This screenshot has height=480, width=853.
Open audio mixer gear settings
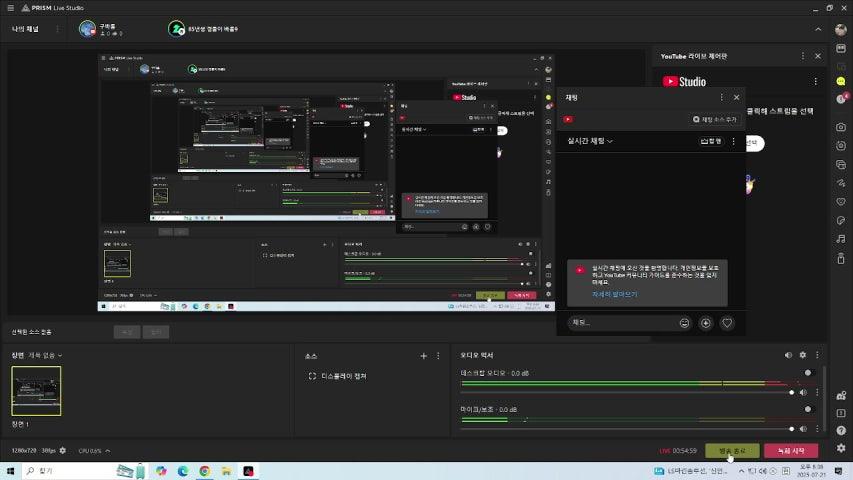(802, 355)
